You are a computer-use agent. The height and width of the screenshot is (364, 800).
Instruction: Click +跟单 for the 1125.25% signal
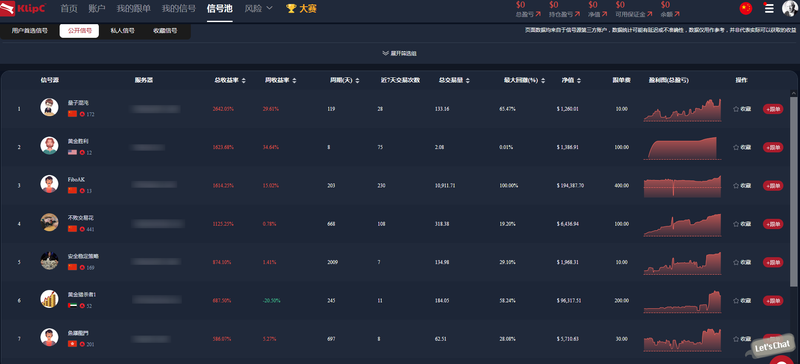[773, 224]
